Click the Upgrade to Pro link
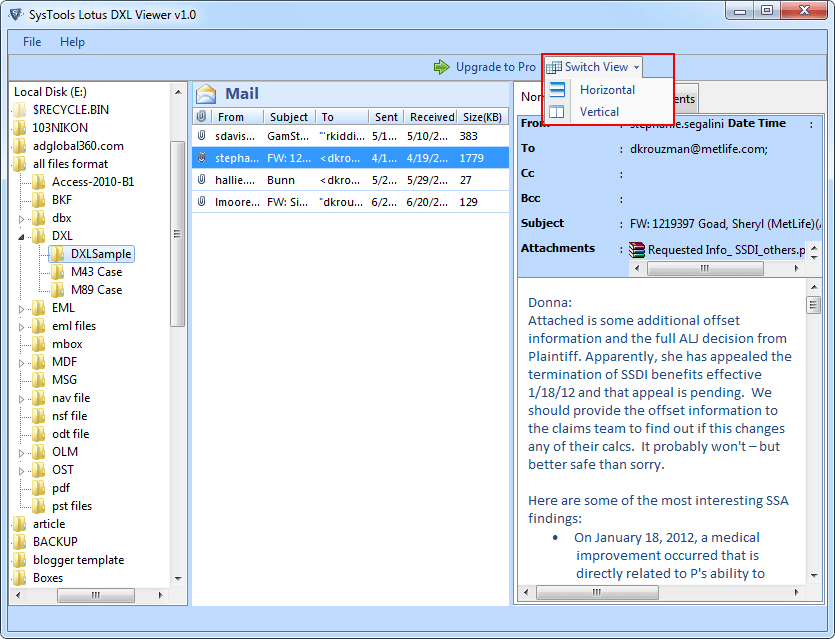 point(496,67)
